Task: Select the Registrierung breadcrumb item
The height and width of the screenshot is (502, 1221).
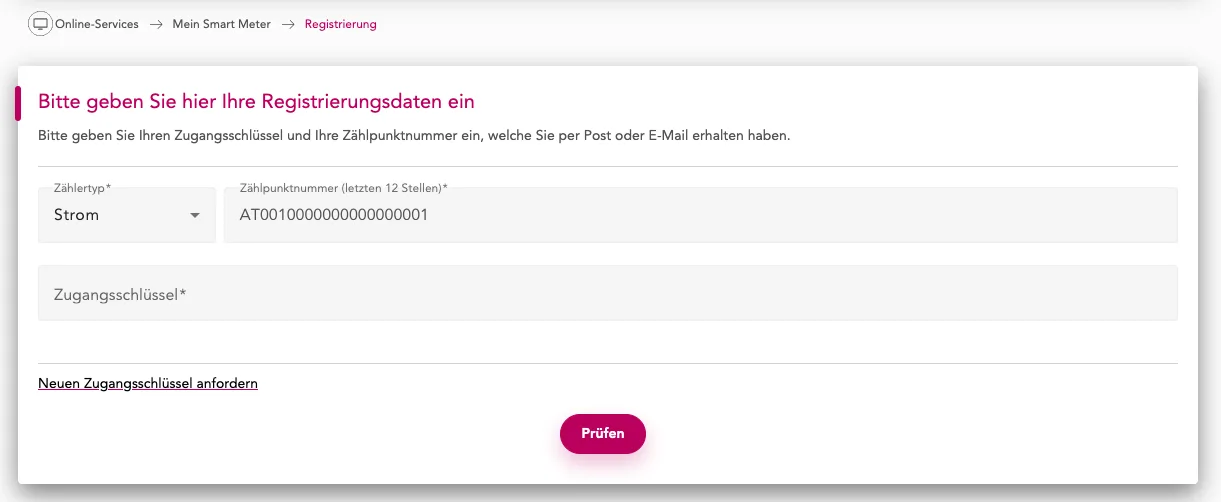Action: (341, 24)
